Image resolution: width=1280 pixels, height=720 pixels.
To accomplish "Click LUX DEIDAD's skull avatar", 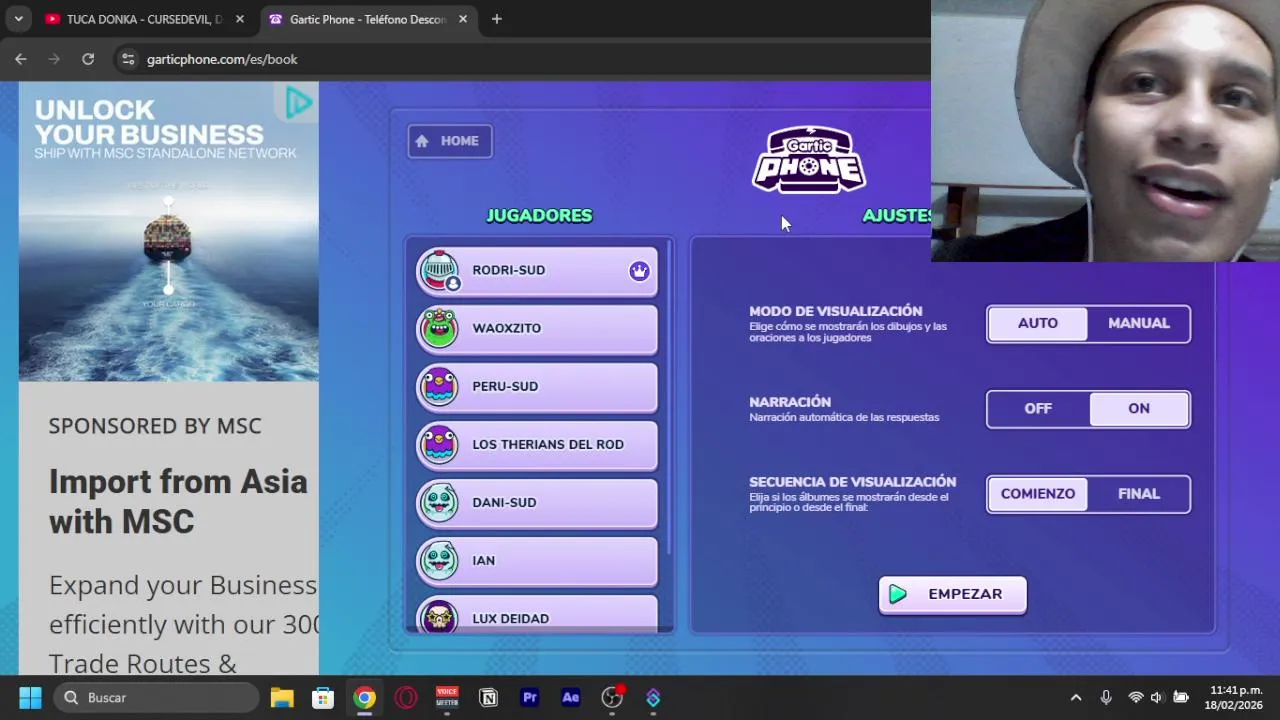I will tap(439, 616).
